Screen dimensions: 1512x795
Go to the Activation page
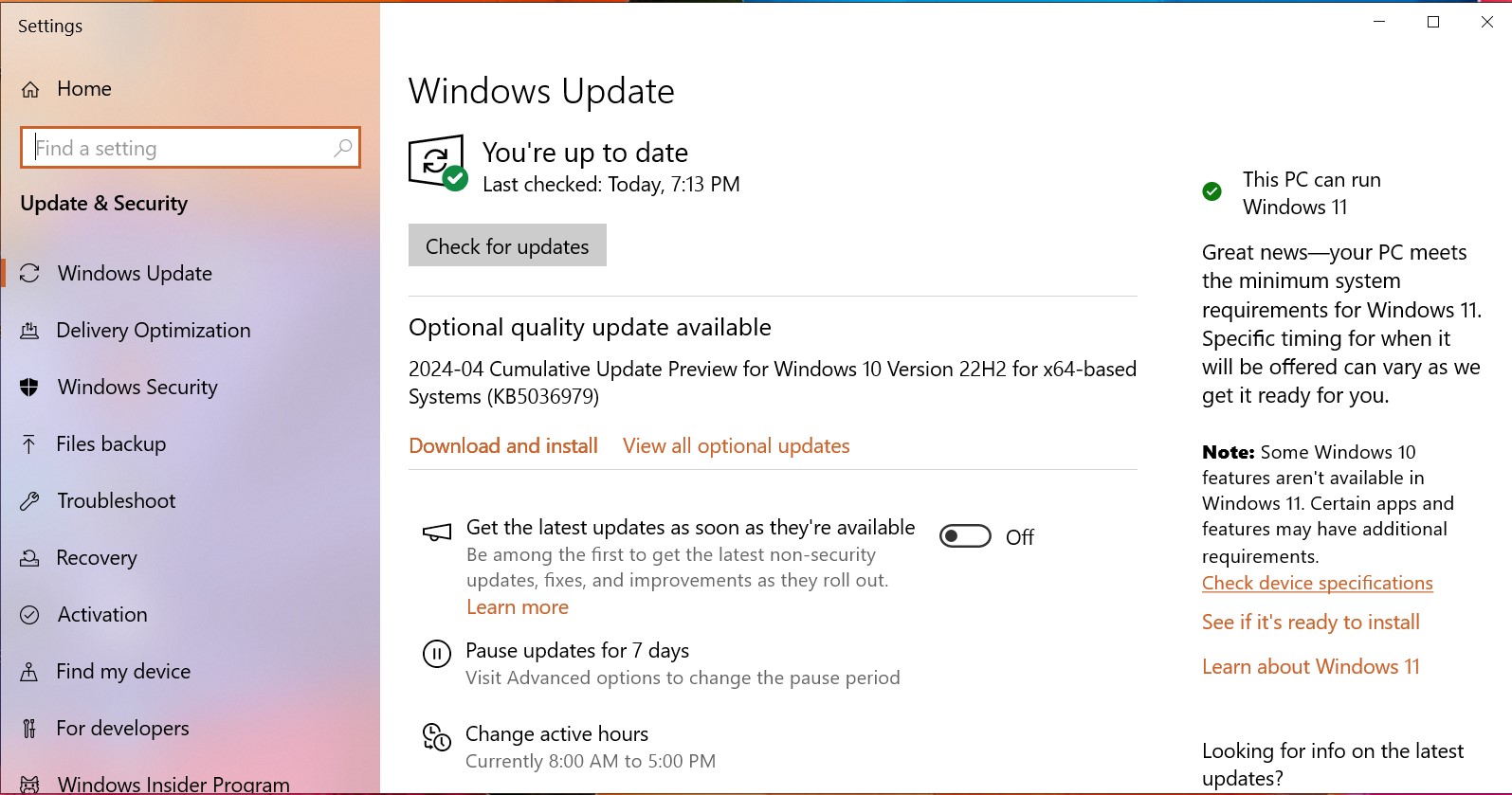point(100,614)
